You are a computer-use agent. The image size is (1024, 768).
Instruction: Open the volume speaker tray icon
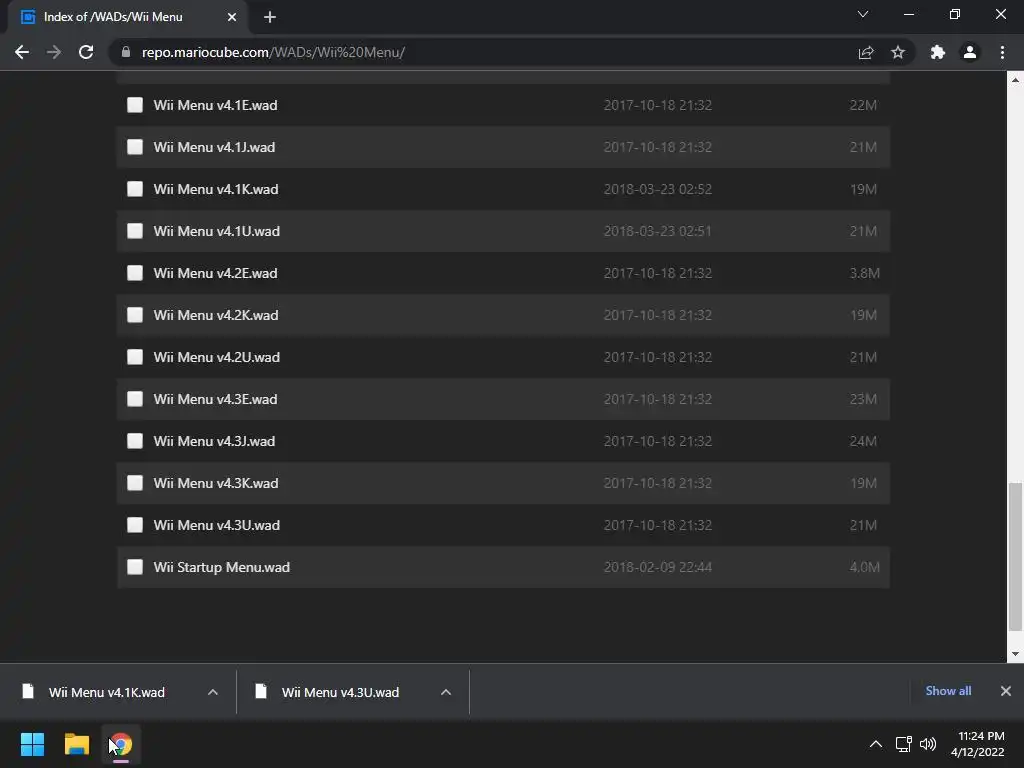[x=927, y=744]
